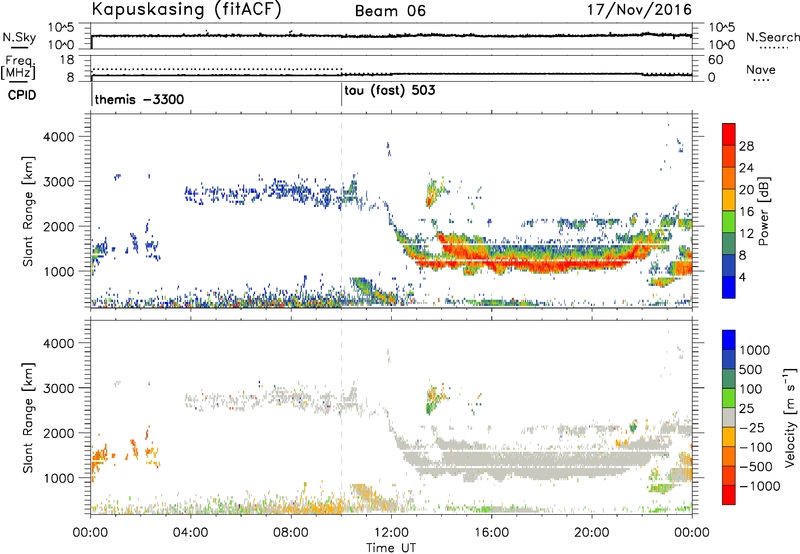Image resolution: width=800 pixels, height=554 pixels.
Task: Click power scale value '4'
Action: point(742,277)
